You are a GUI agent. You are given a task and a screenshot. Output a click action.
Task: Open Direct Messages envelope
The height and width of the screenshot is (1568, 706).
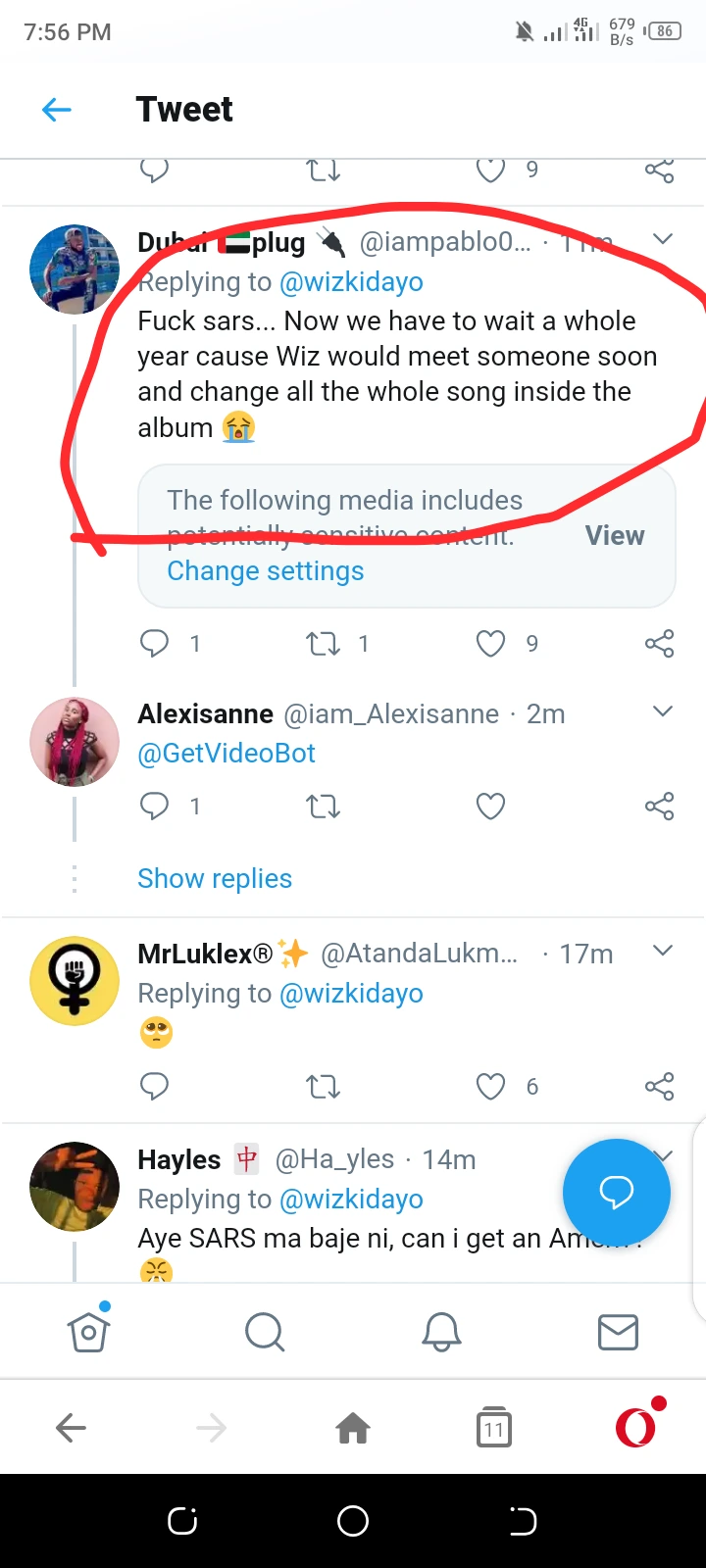(x=618, y=1331)
